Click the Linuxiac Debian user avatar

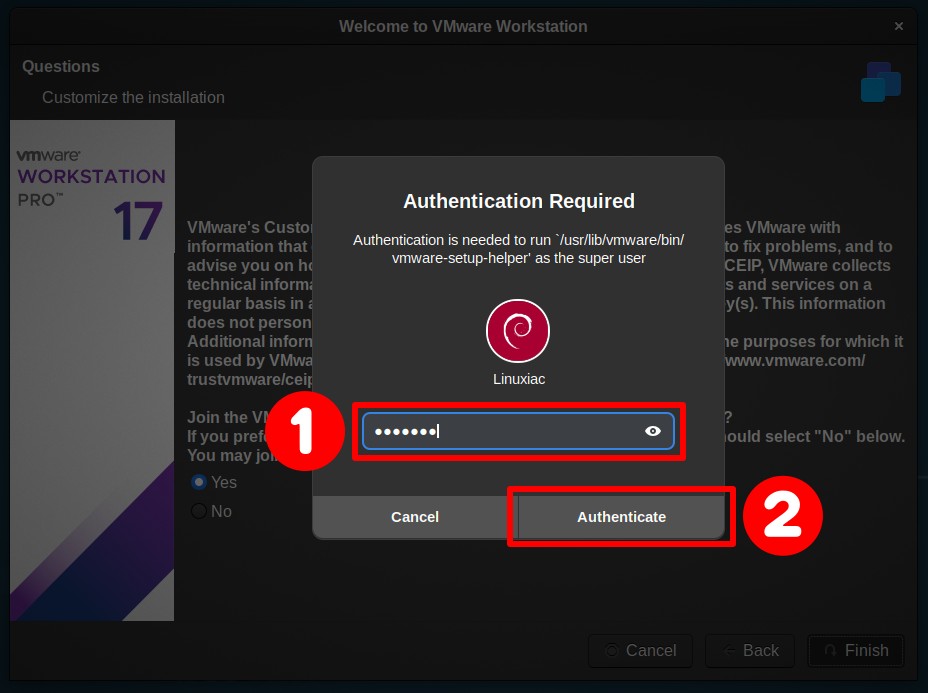pos(518,330)
